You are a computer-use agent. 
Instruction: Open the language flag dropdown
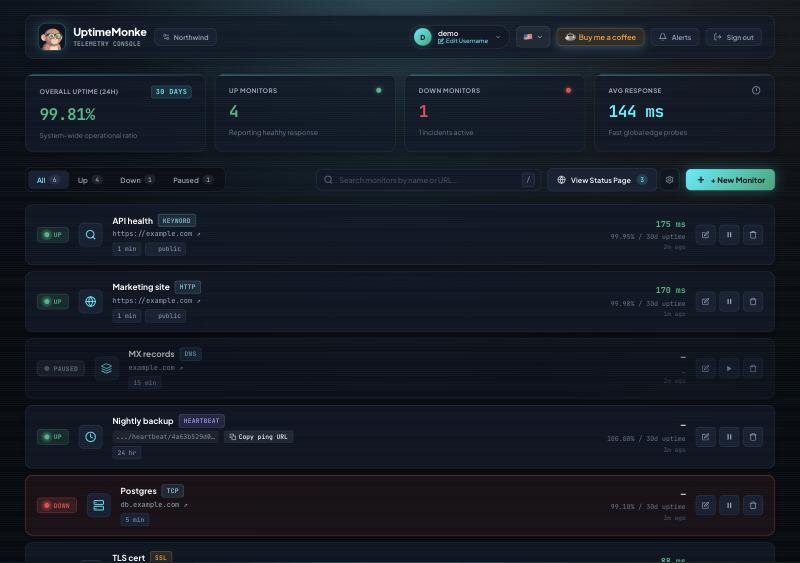pos(533,37)
